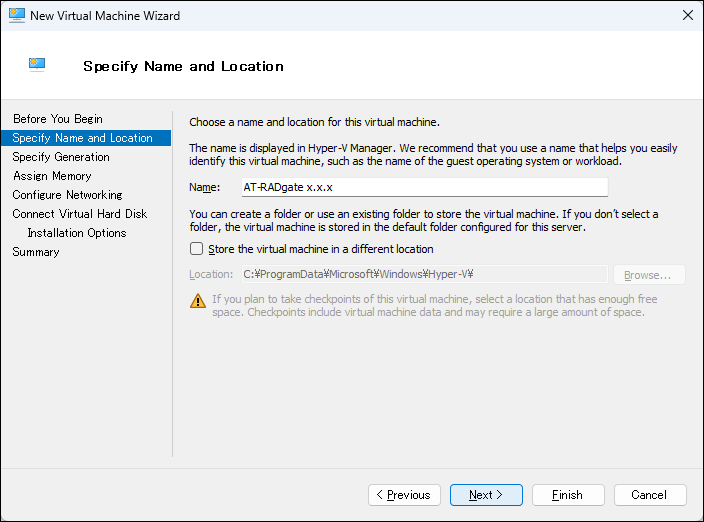Cancel the wizard
The image size is (704, 522).
(x=650, y=495)
